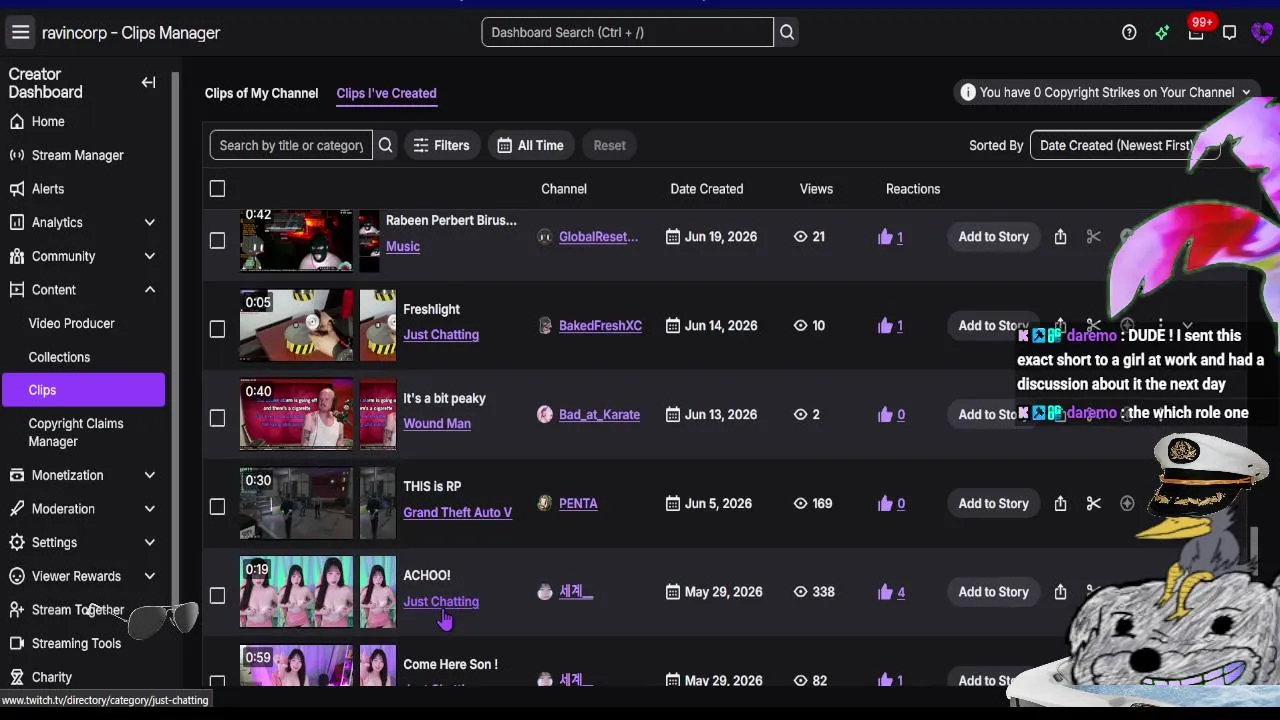Open Stream Together from its people icon

point(16,610)
